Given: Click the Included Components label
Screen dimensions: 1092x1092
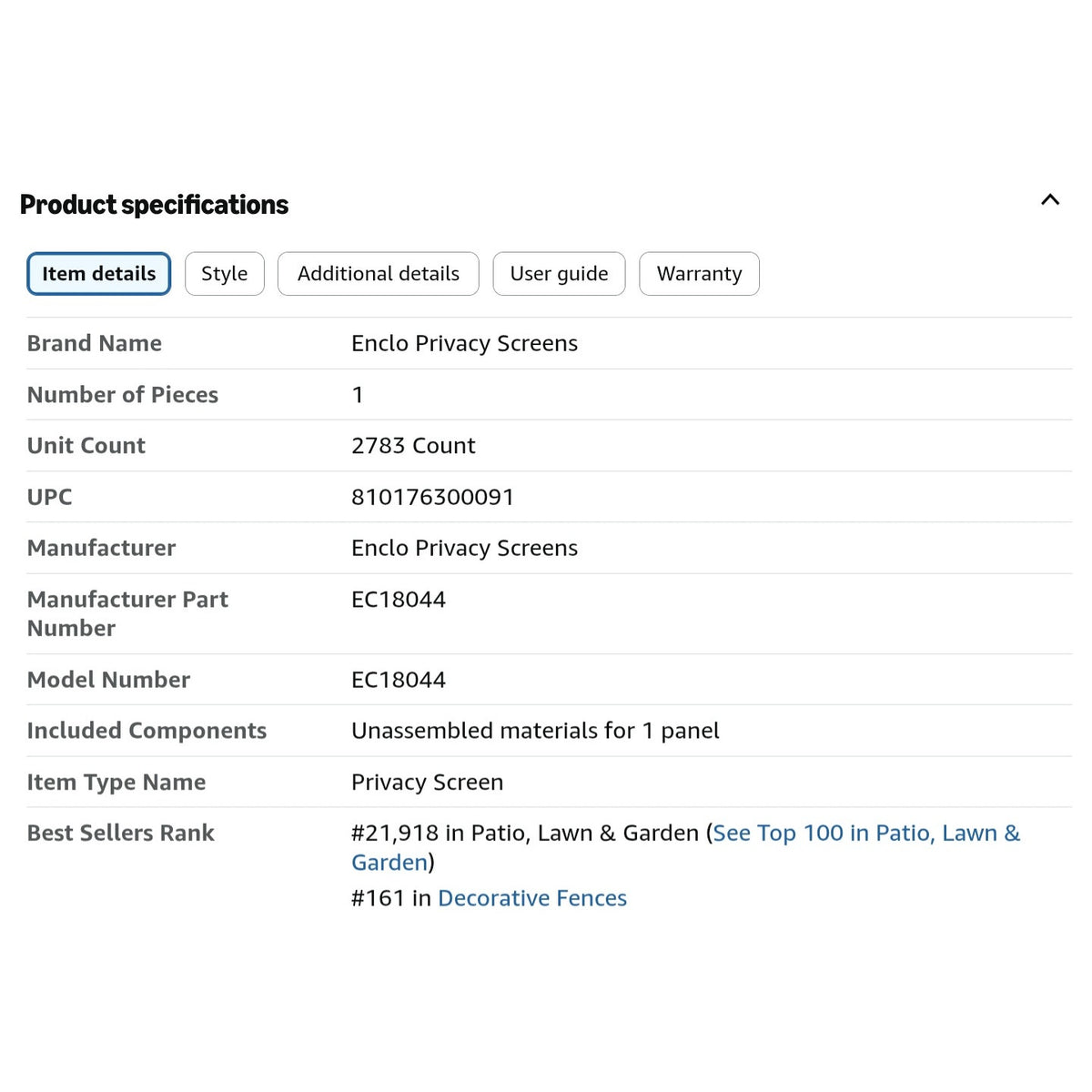Looking at the screenshot, I should tap(147, 731).
